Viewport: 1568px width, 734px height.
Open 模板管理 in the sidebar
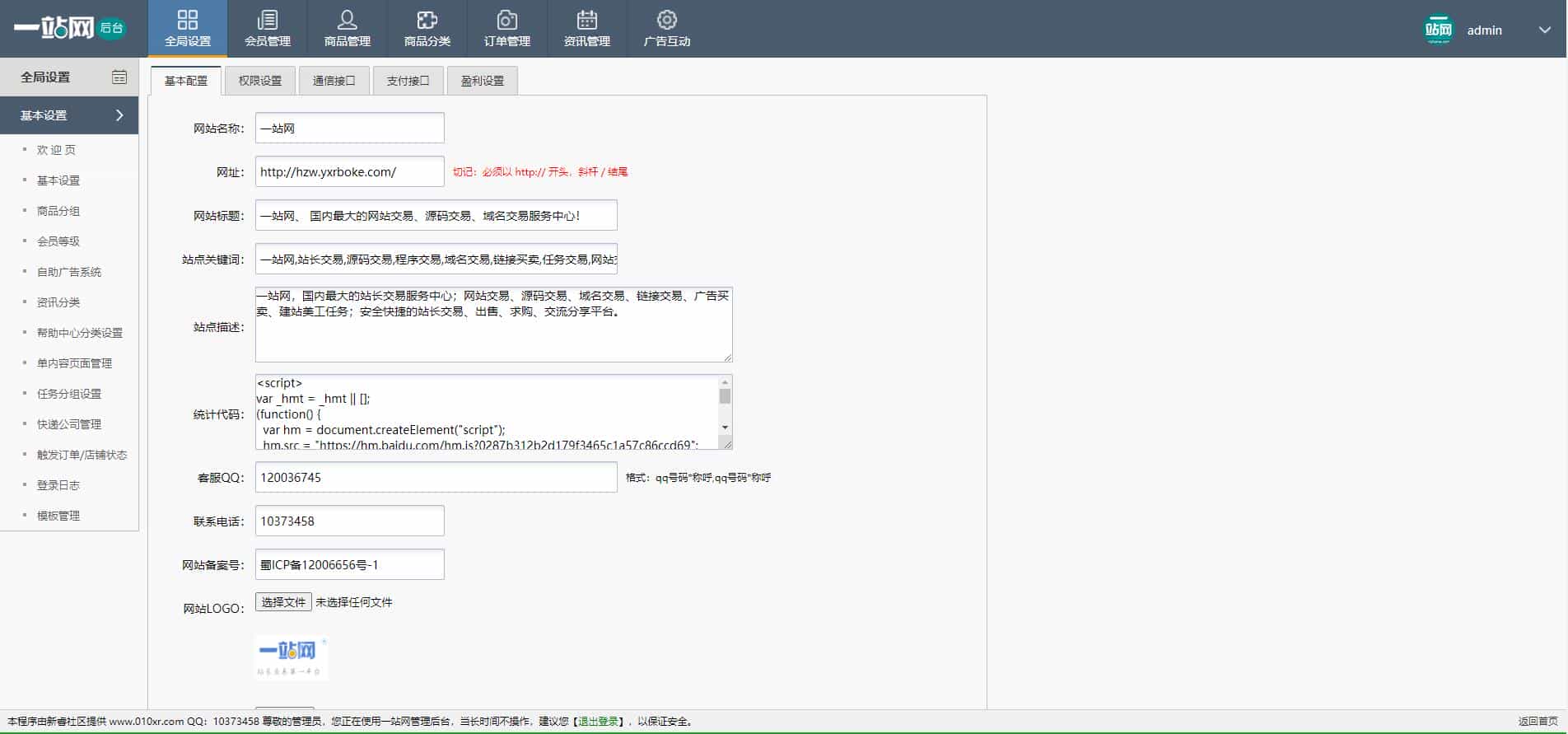point(58,516)
